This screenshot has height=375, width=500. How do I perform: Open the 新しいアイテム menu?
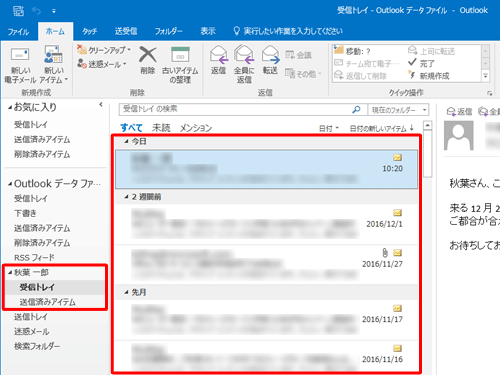(x=54, y=65)
